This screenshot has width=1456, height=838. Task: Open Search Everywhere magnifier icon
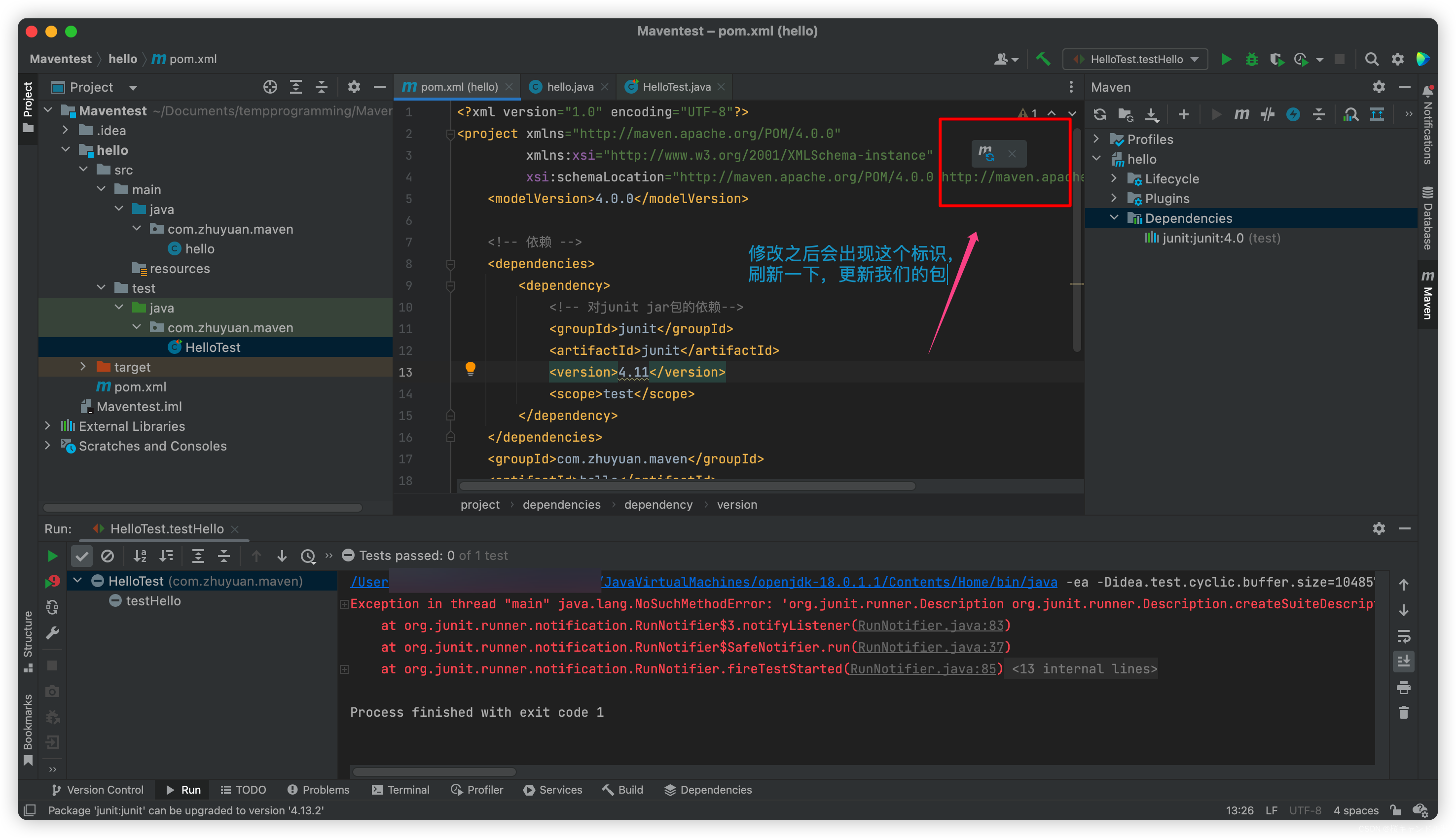1372,59
